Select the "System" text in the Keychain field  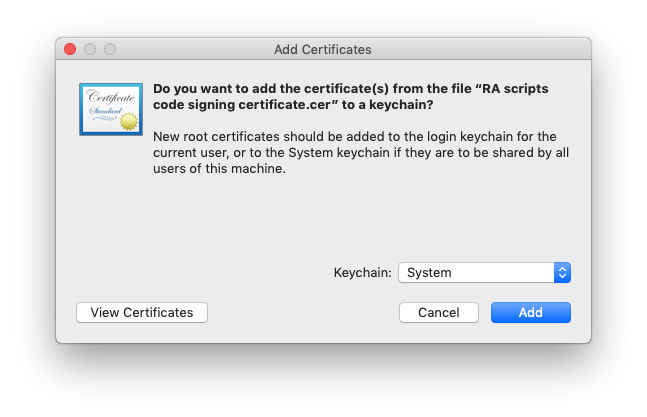[x=429, y=273]
